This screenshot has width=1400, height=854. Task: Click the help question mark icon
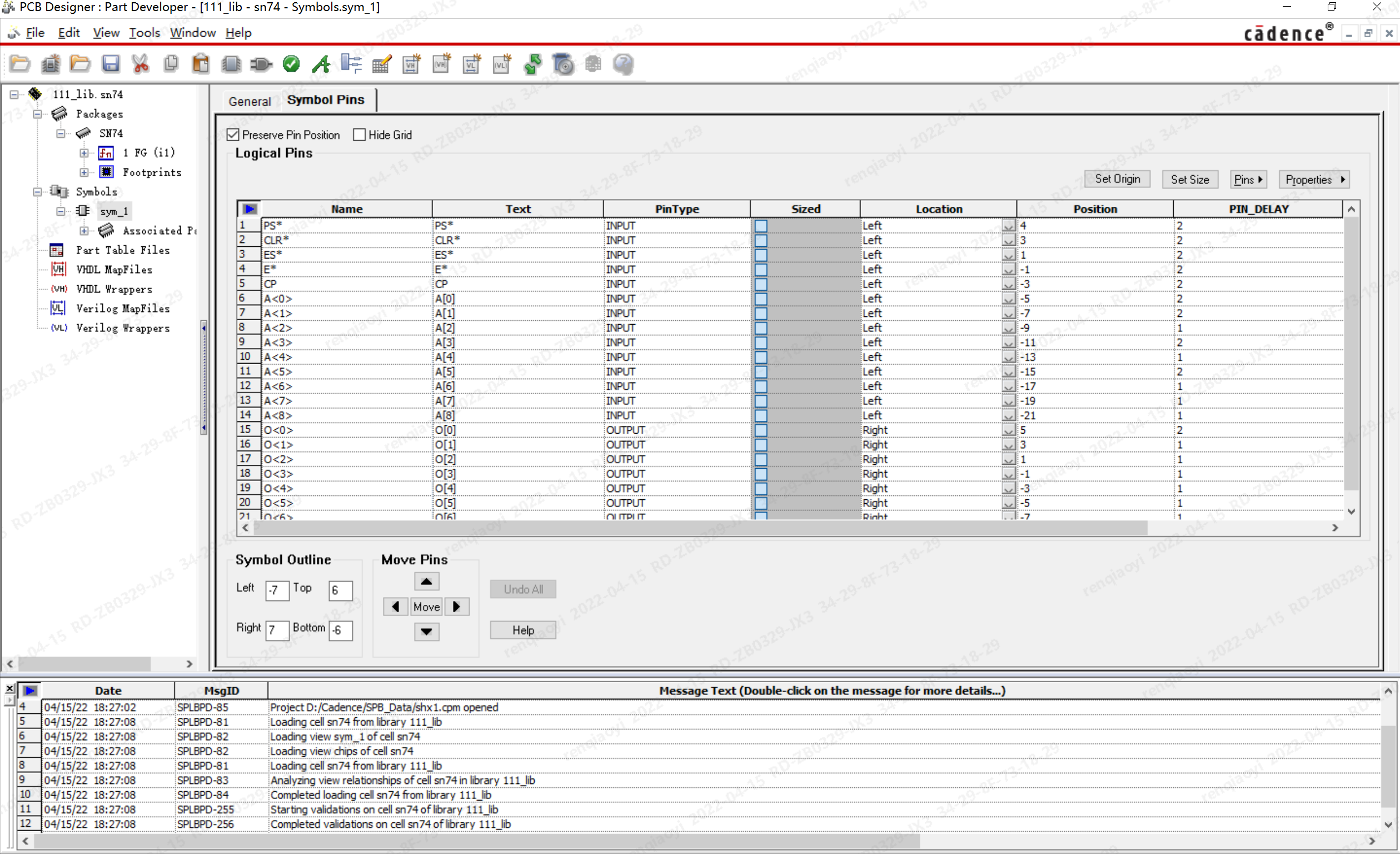623,64
